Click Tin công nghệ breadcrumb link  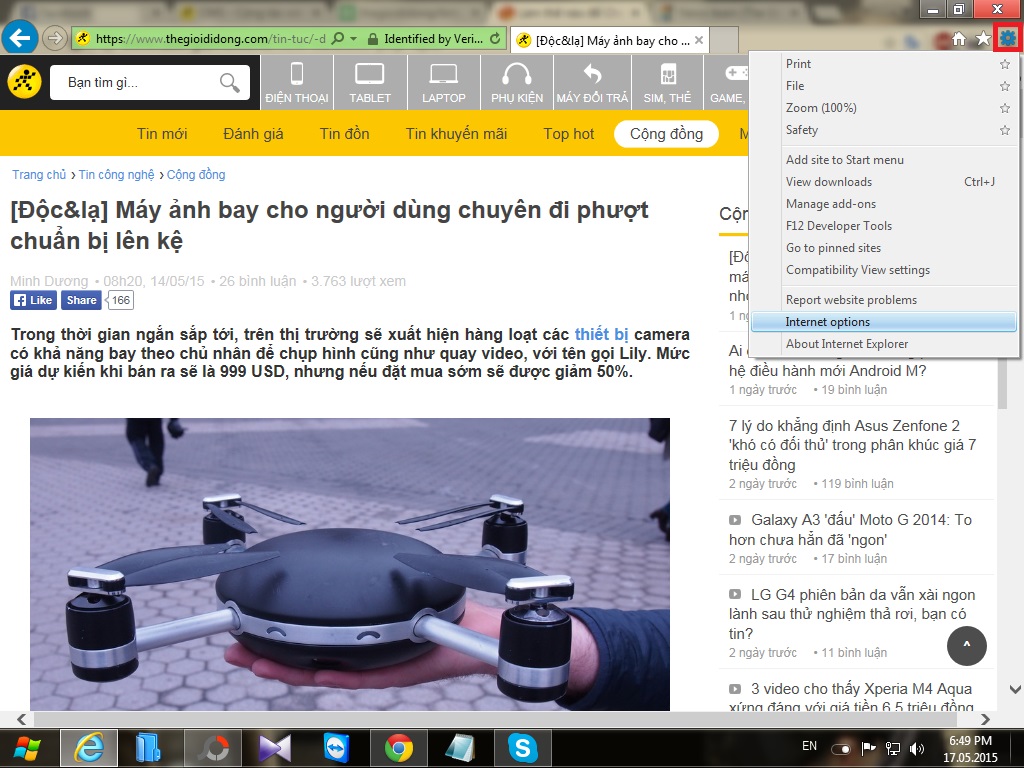pos(116,174)
